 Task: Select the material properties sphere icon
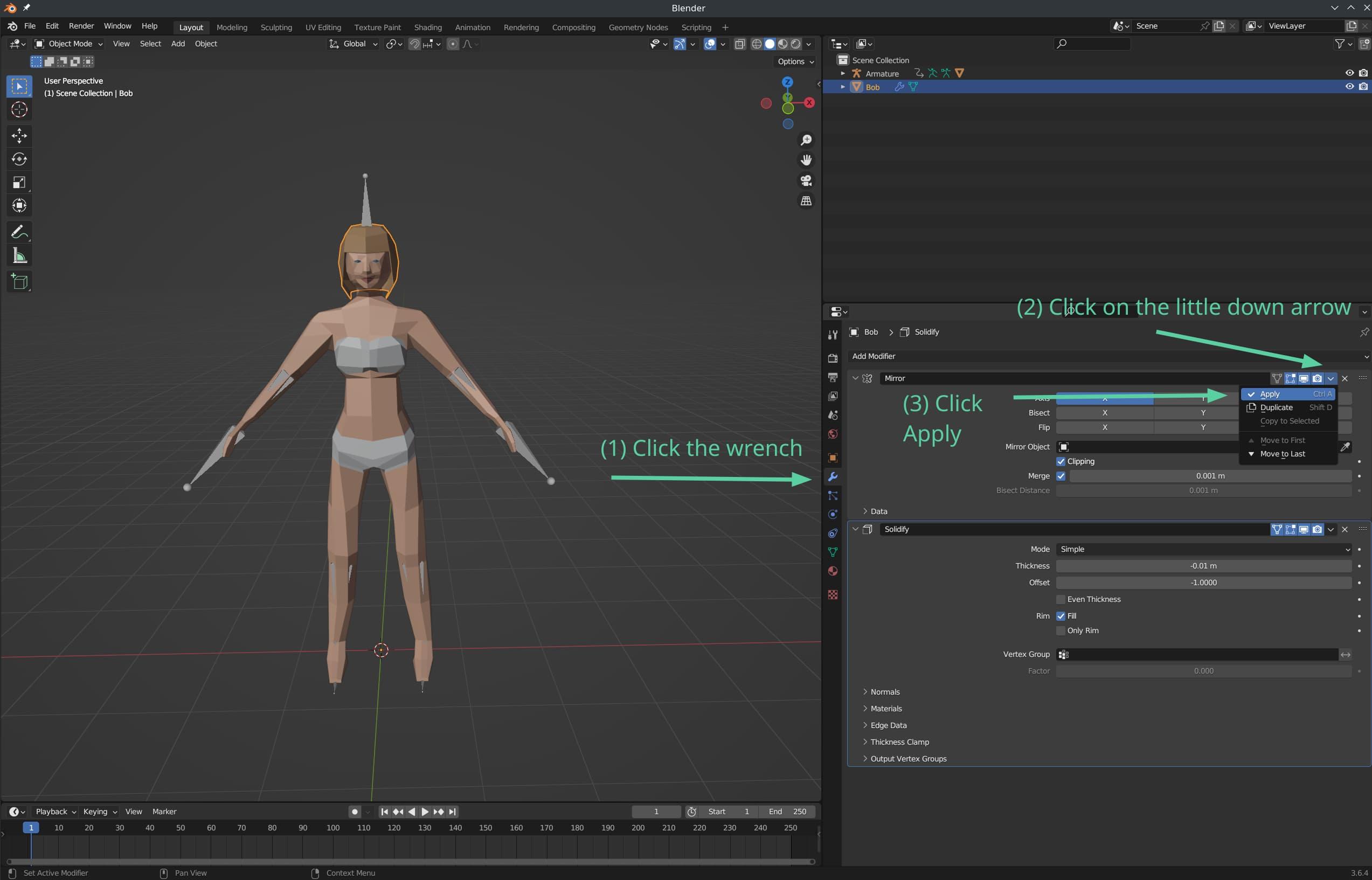[833, 573]
